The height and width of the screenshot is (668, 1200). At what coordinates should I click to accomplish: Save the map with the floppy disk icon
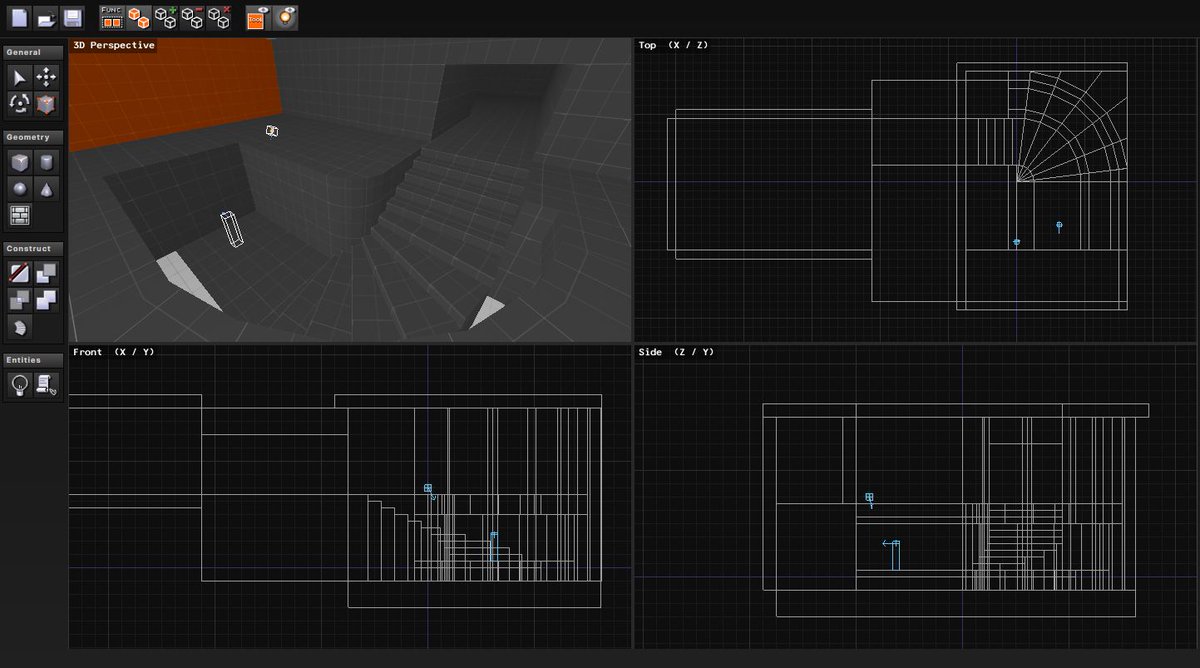point(72,17)
